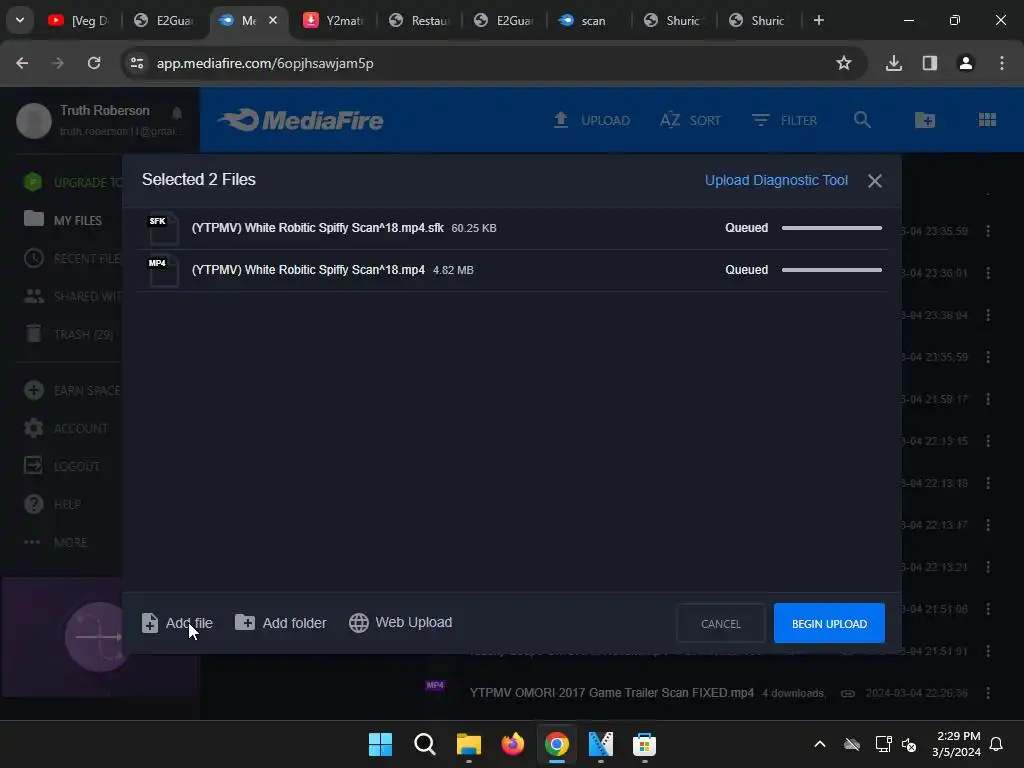Image resolution: width=1024 pixels, height=768 pixels.
Task: Click the new folder icon in header
Action: (925, 120)
